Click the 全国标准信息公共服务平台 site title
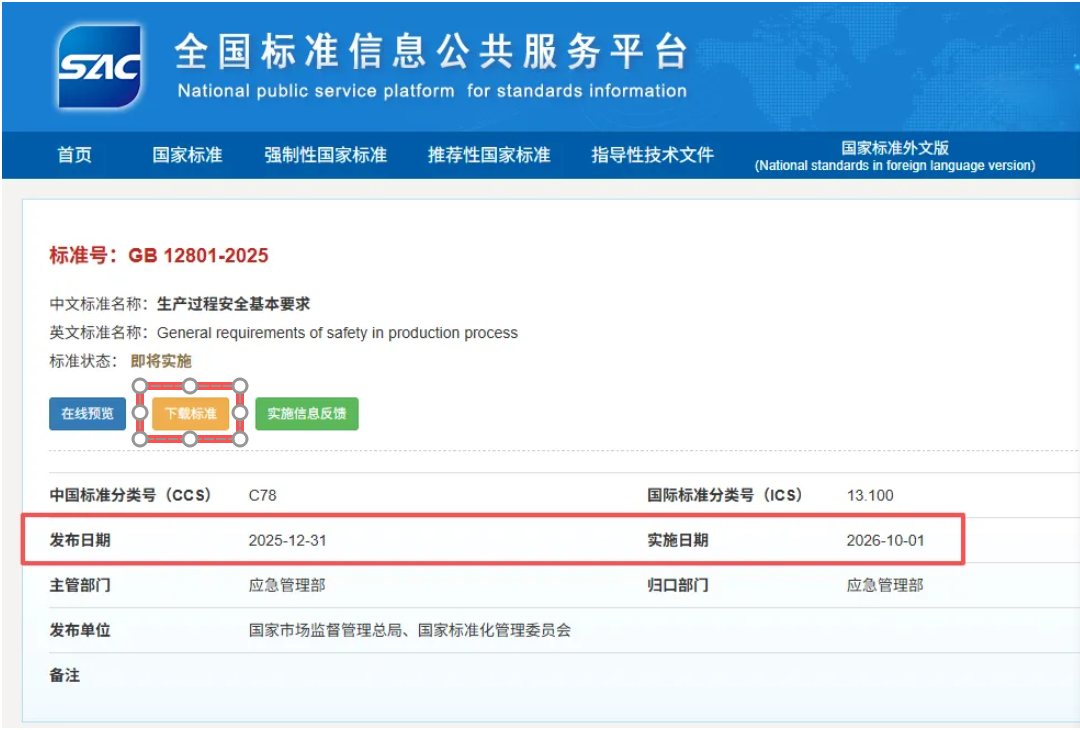1080x730 pixels. [431, 52]
